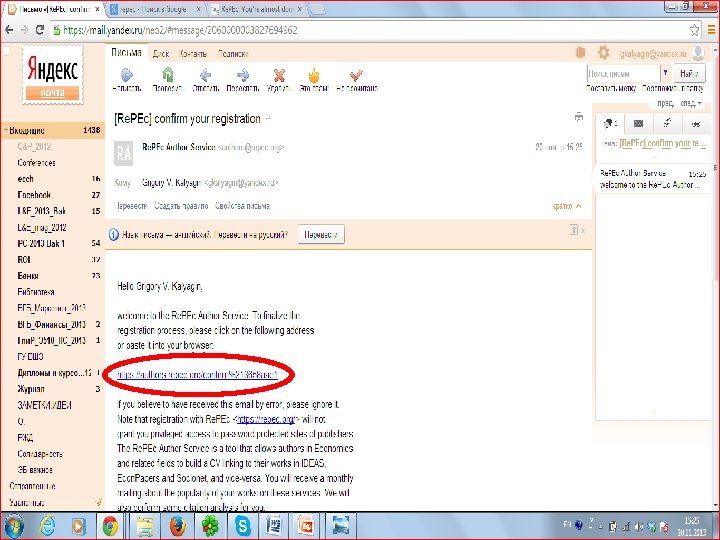Click the Яндекс Почта logo
720x540 pixels.
[x=53, y=76]
